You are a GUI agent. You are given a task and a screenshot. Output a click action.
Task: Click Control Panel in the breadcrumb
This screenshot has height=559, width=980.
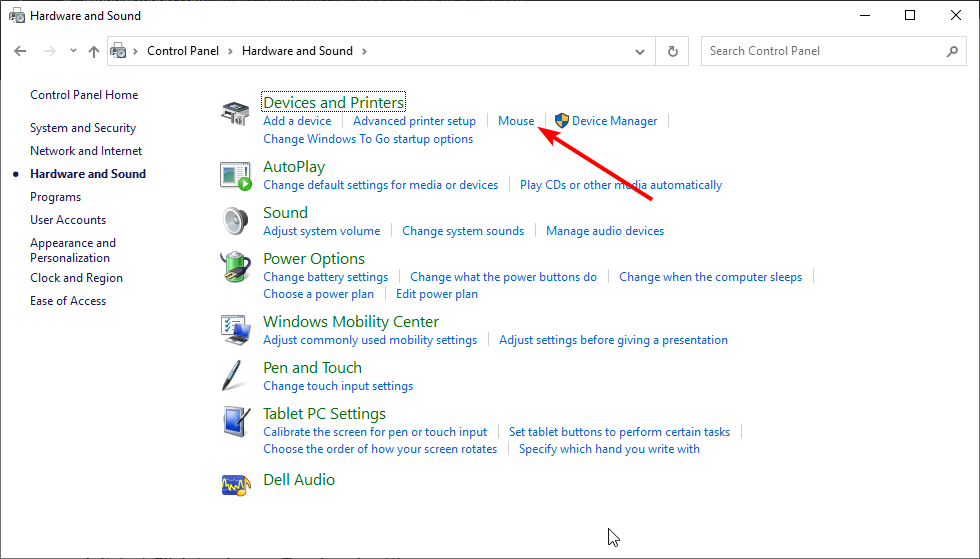[x=183, y=51]
